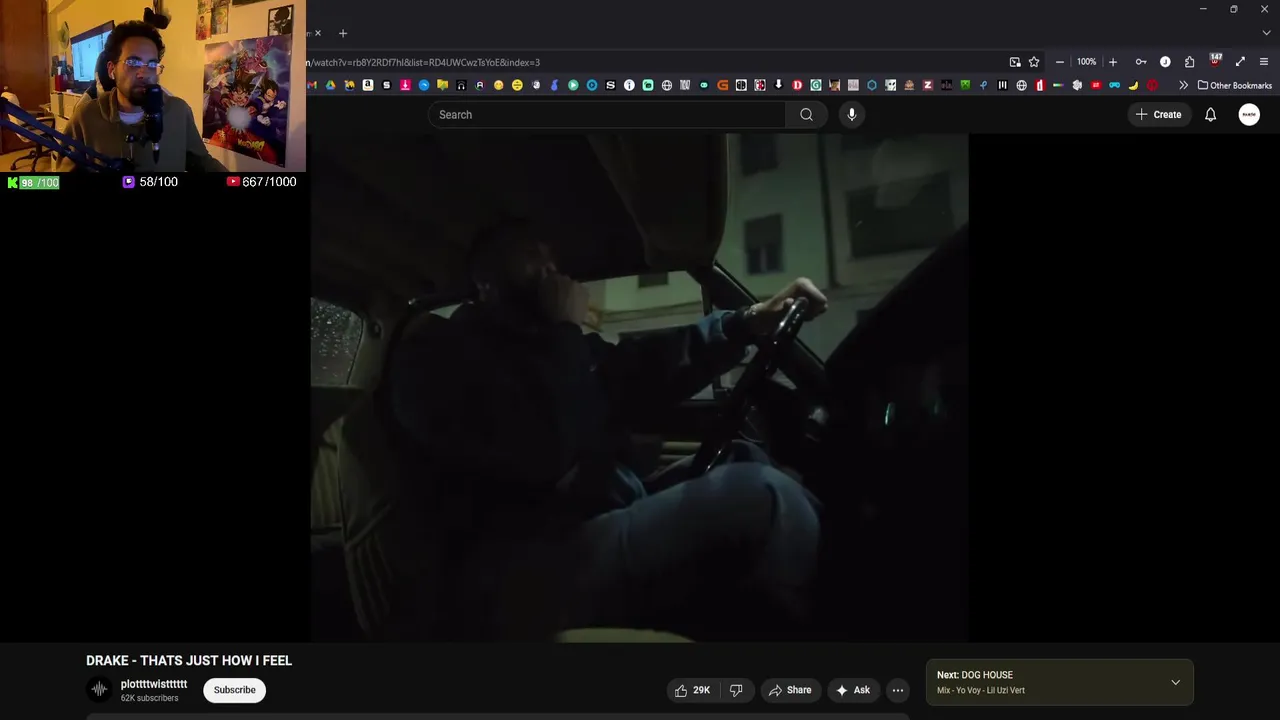Screen dimensions: 1280x720
Task: Click the YouTube search magnifier button
Action: (x=806, y=114)
